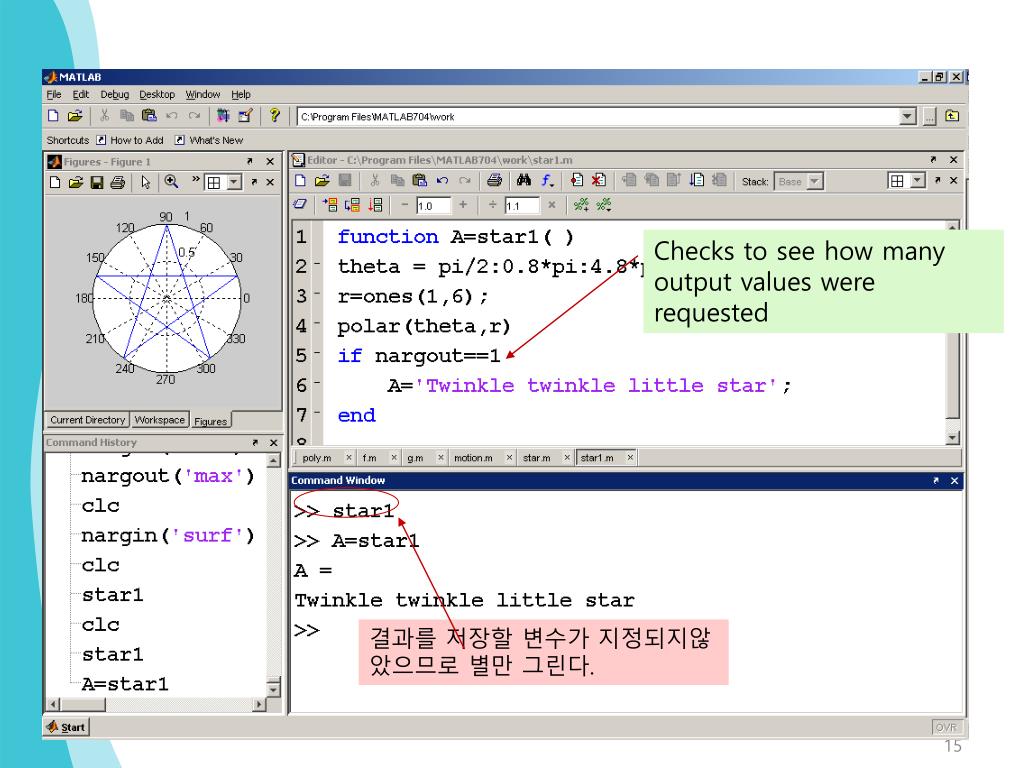Click minus button beside 1.0 field
This screenshot has height=768, width=1024.
pos(404,205)
